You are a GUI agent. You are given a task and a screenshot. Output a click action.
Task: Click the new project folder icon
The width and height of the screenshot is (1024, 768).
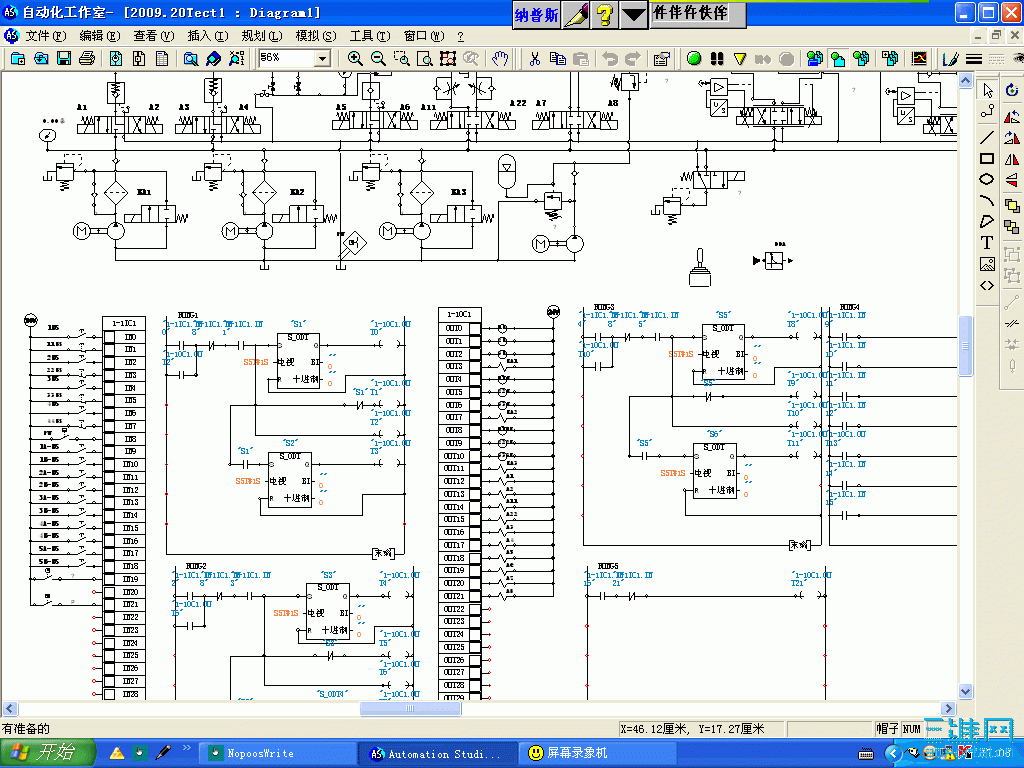click(x=18, y=59)
